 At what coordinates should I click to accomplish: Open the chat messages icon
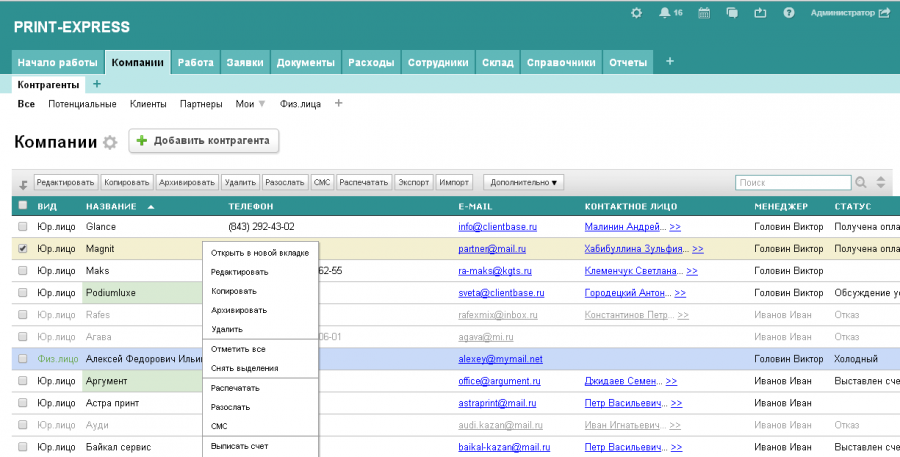point(733,13)
